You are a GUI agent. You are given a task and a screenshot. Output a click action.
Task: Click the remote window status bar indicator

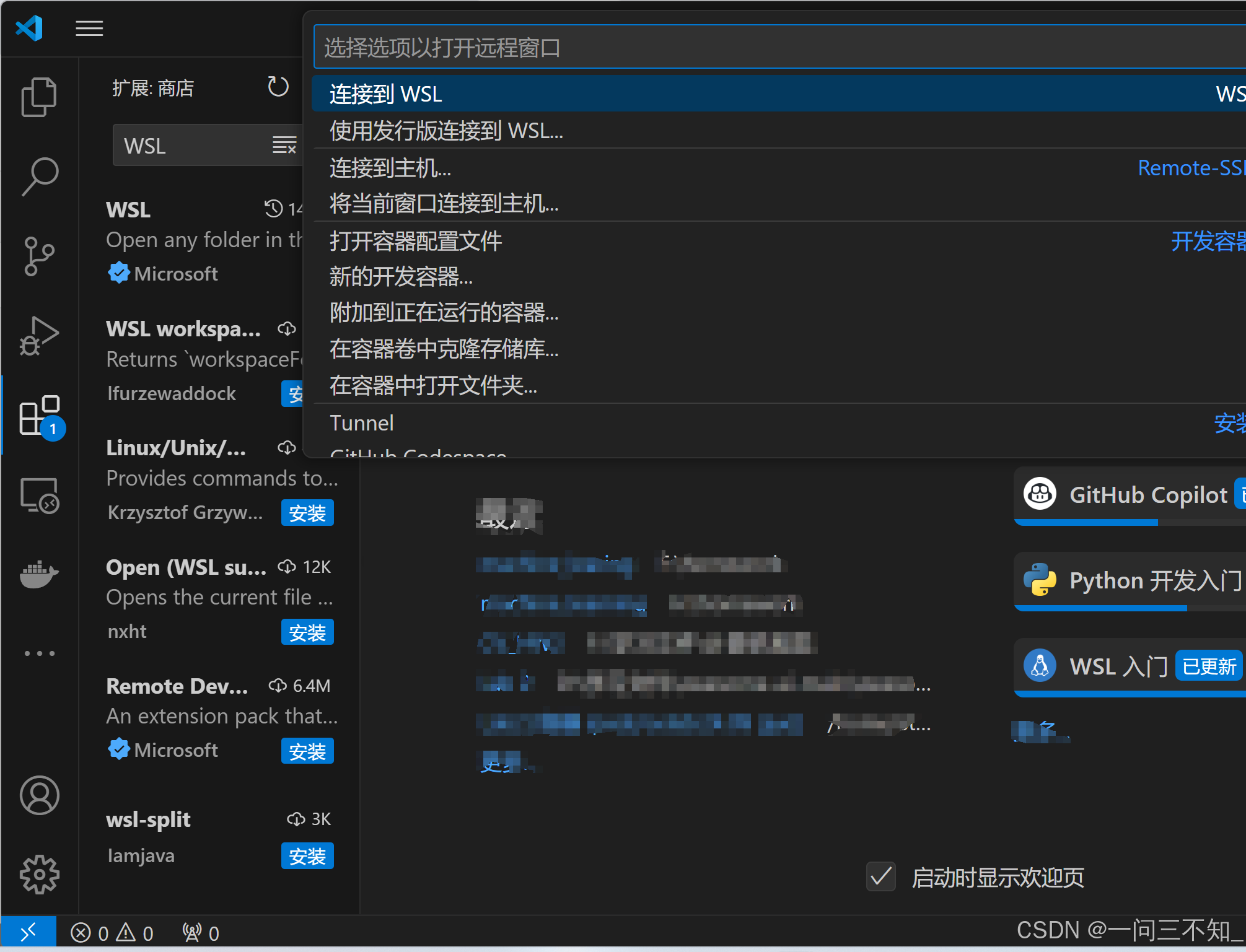tap(29, 932)
